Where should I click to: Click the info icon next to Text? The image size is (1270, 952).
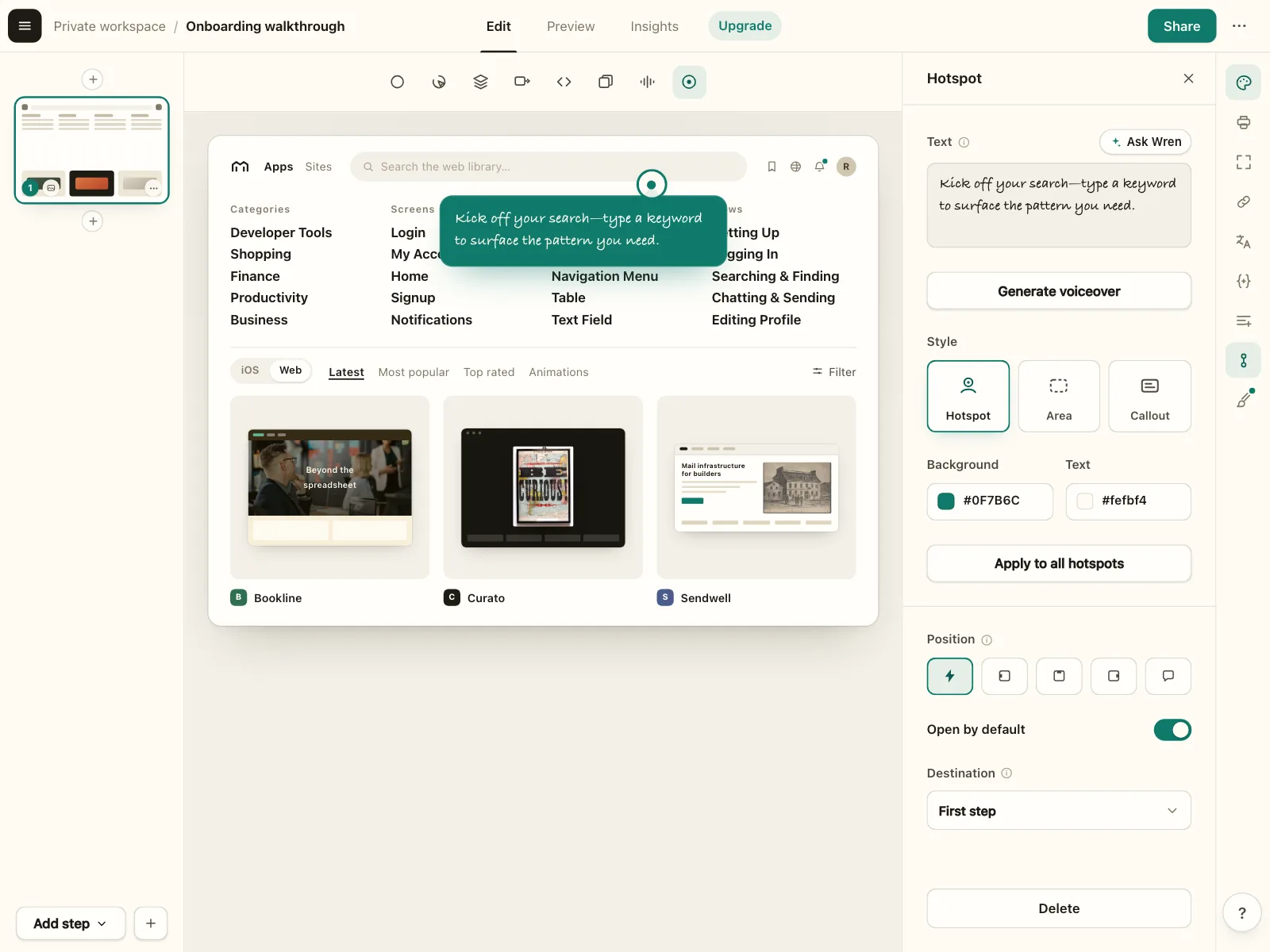tap(964, 143)
